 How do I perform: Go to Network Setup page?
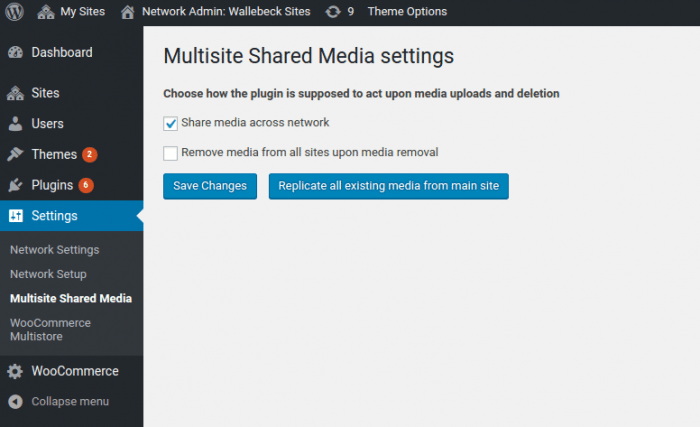click(48, 274)
